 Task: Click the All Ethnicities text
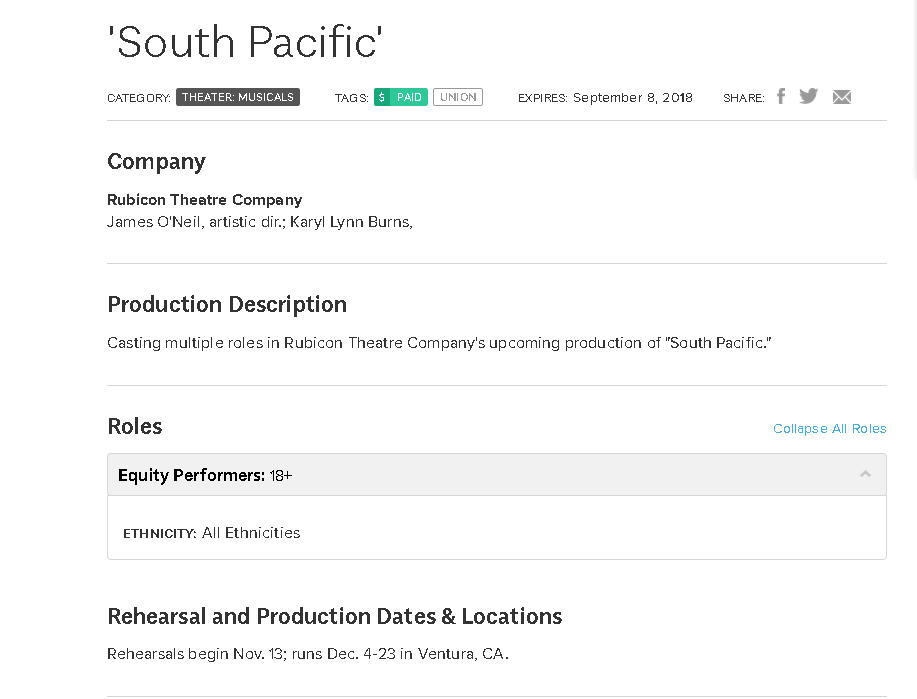[251, 533]
